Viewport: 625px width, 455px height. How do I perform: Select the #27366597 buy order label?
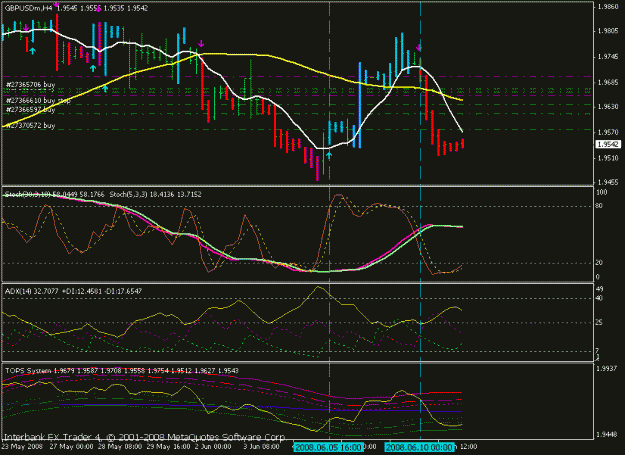pos(31,110)
